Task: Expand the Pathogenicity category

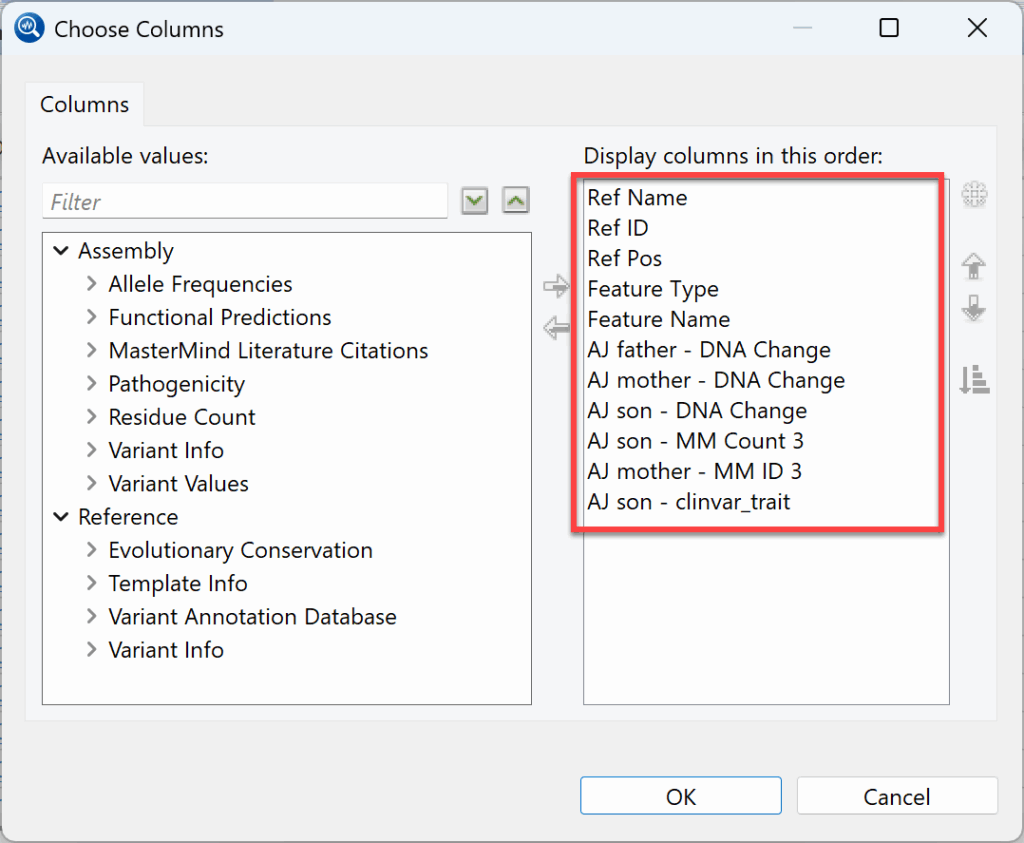Action: (x=91, y=384)
